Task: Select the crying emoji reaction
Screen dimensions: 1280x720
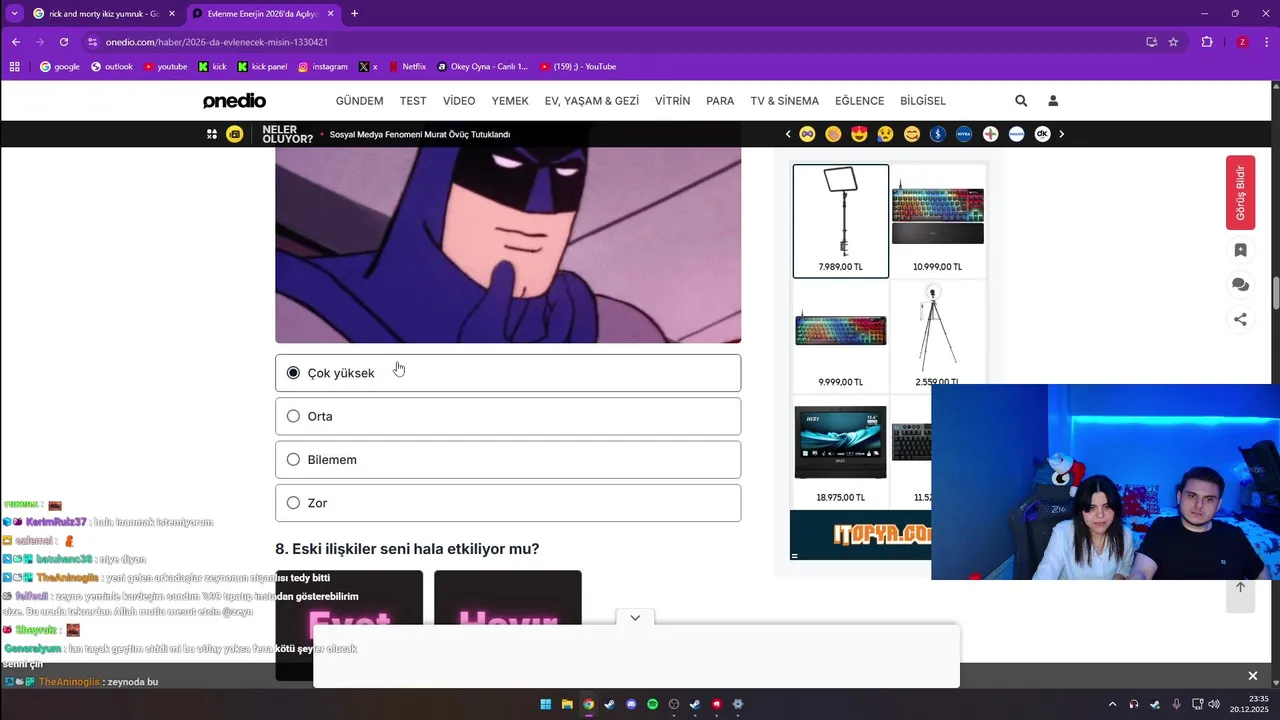Action: point(885,134)
